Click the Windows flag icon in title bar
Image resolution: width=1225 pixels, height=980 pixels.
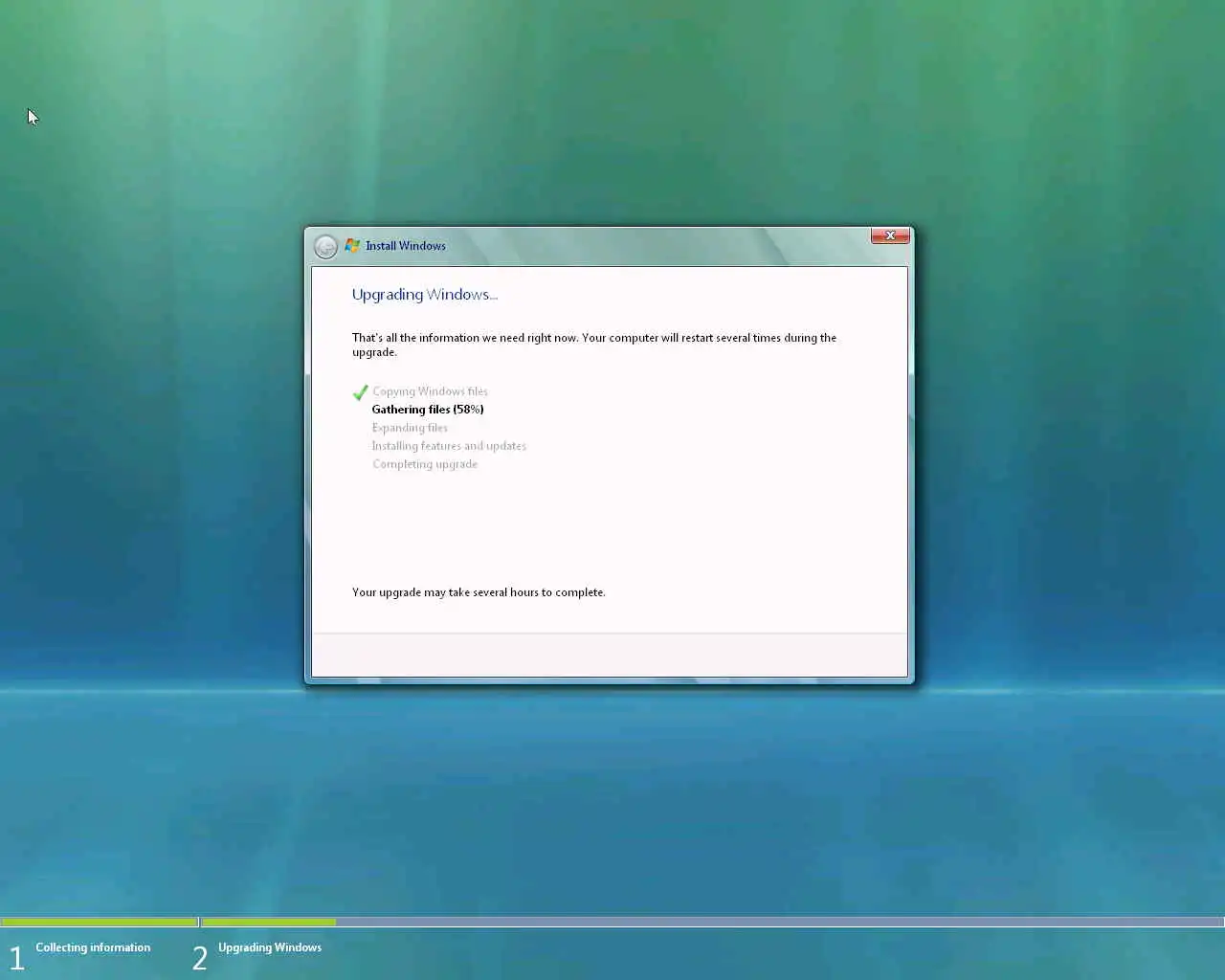coord(352,246)
